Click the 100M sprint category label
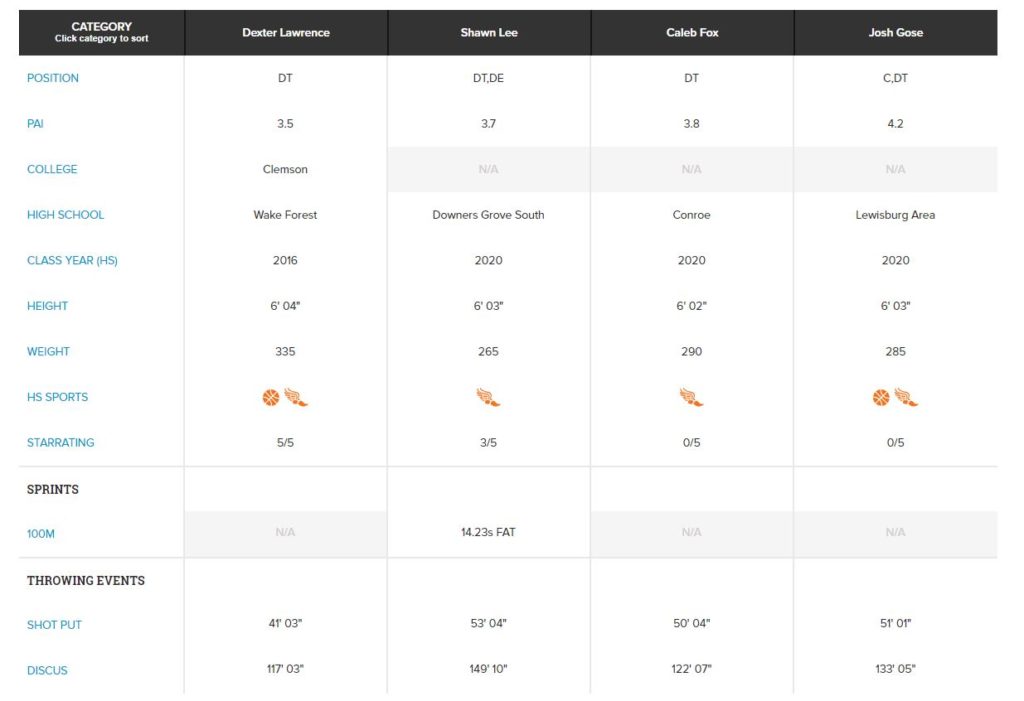Screen dimensions: 1024x701 (40, 534)
